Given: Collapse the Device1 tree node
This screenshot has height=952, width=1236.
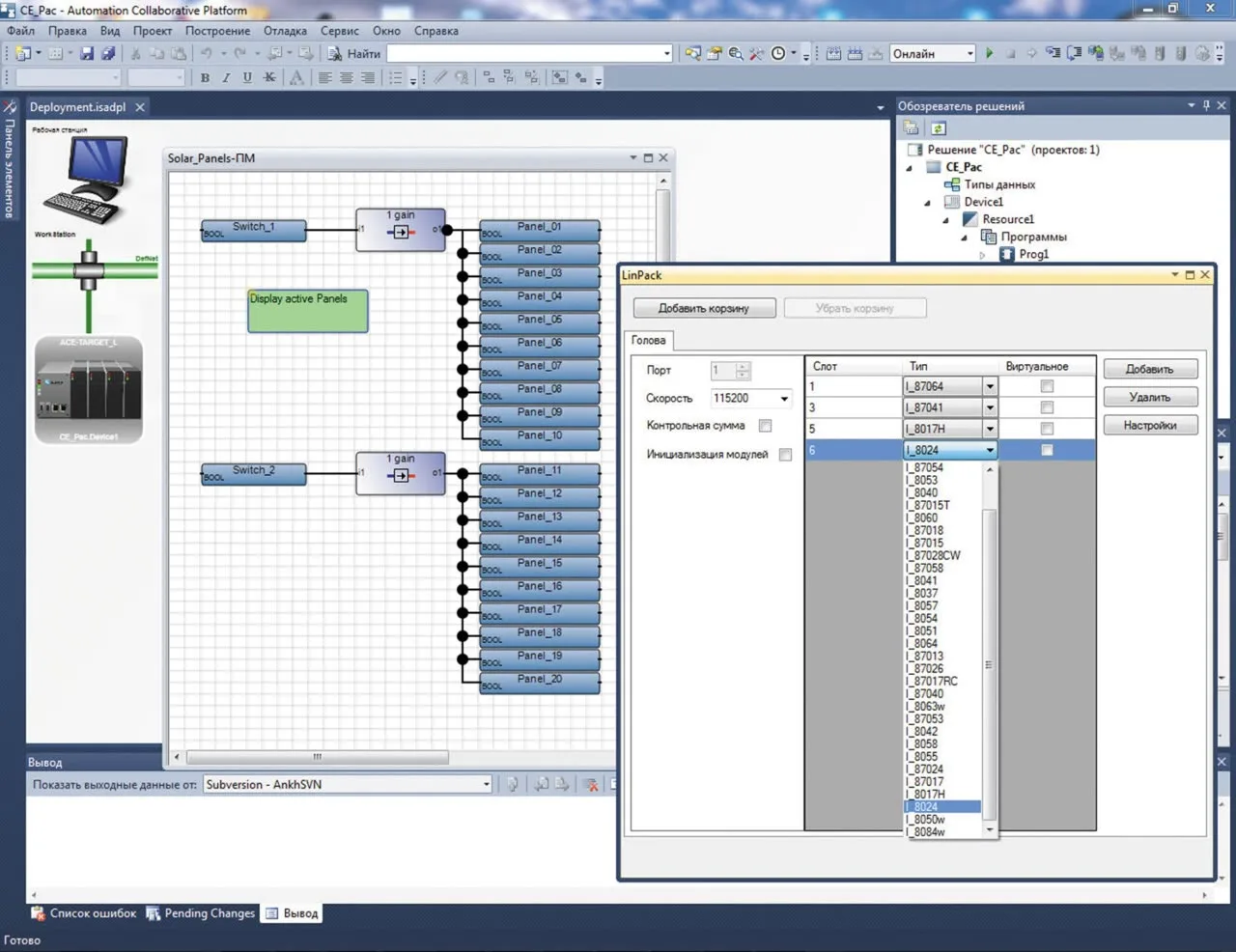Looking at the screenshot, I should [927, 203].
